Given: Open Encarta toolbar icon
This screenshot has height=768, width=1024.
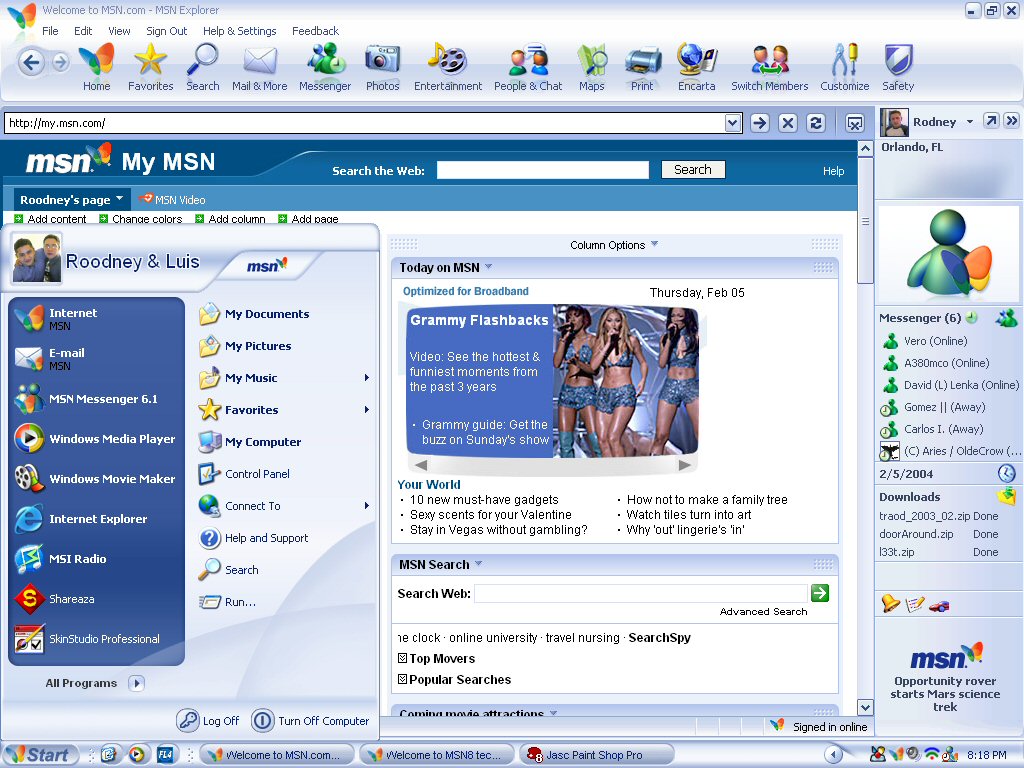Looking at the screenshot, I should pos(696,67).
